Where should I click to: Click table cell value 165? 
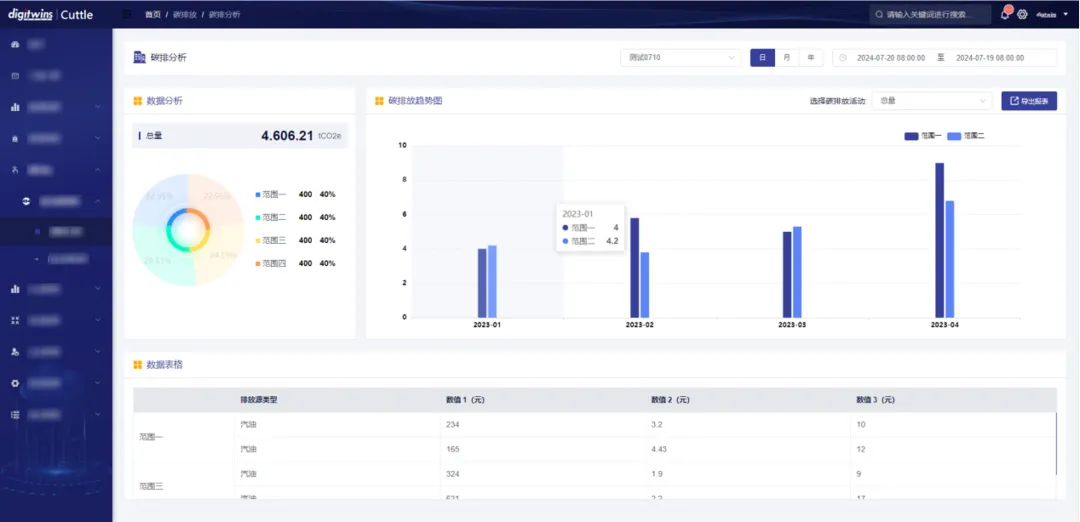coord(453,449)
